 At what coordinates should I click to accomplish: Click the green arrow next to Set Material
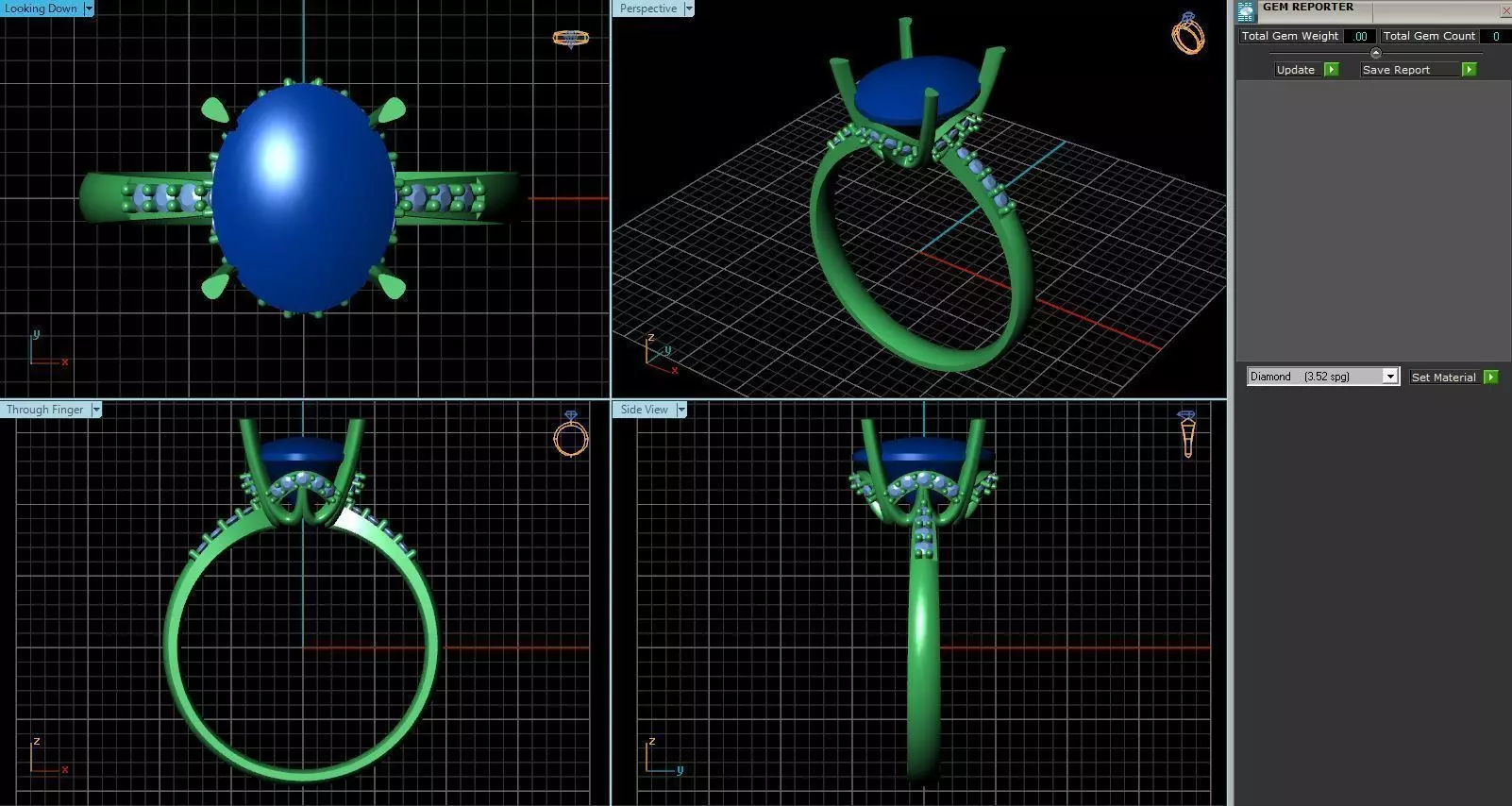tap(1491, 378)
